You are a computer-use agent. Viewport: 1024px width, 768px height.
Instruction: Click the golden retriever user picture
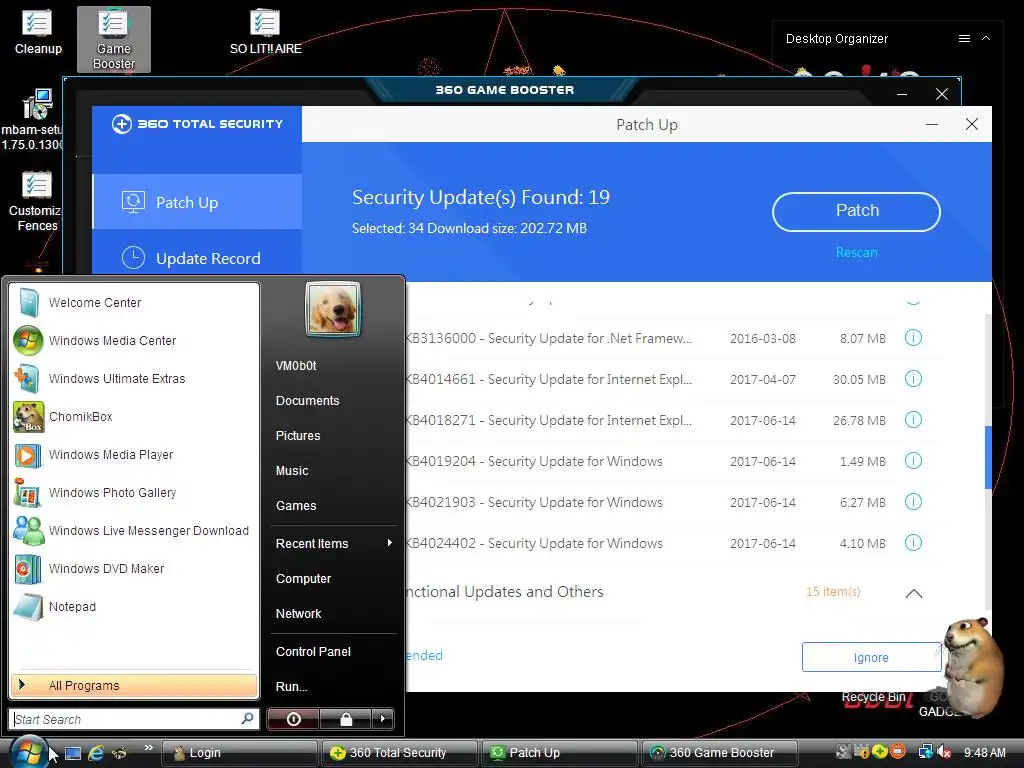333,309
